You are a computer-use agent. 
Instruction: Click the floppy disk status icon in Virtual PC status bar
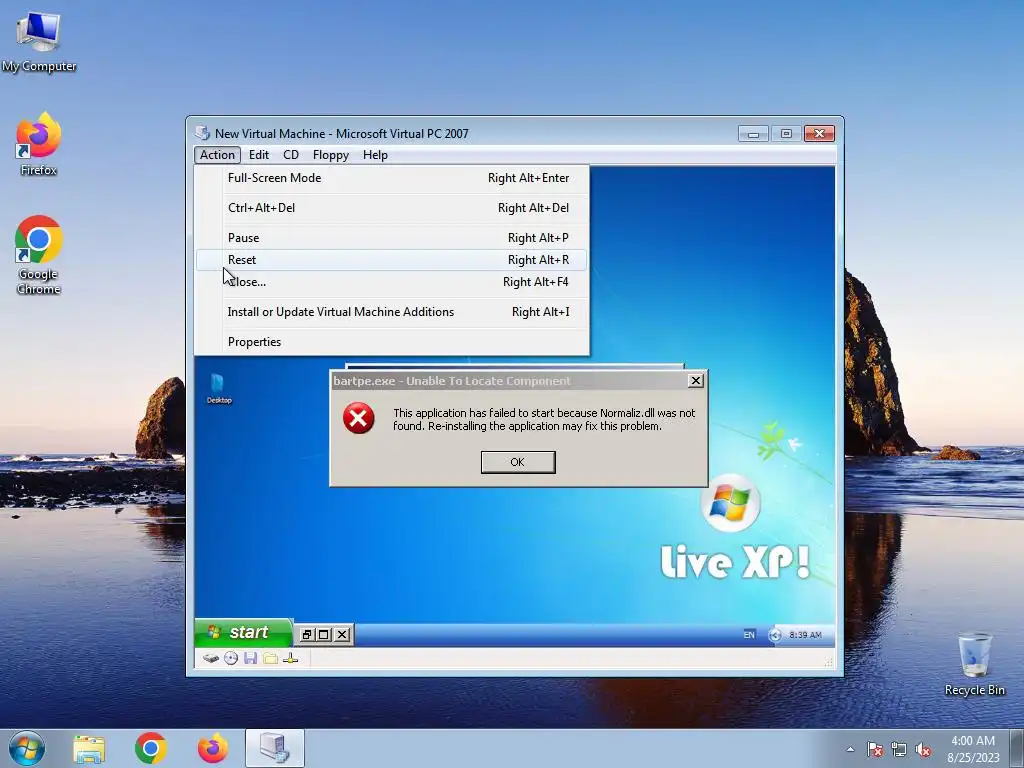pyautogui.click(x=250, y=658)
